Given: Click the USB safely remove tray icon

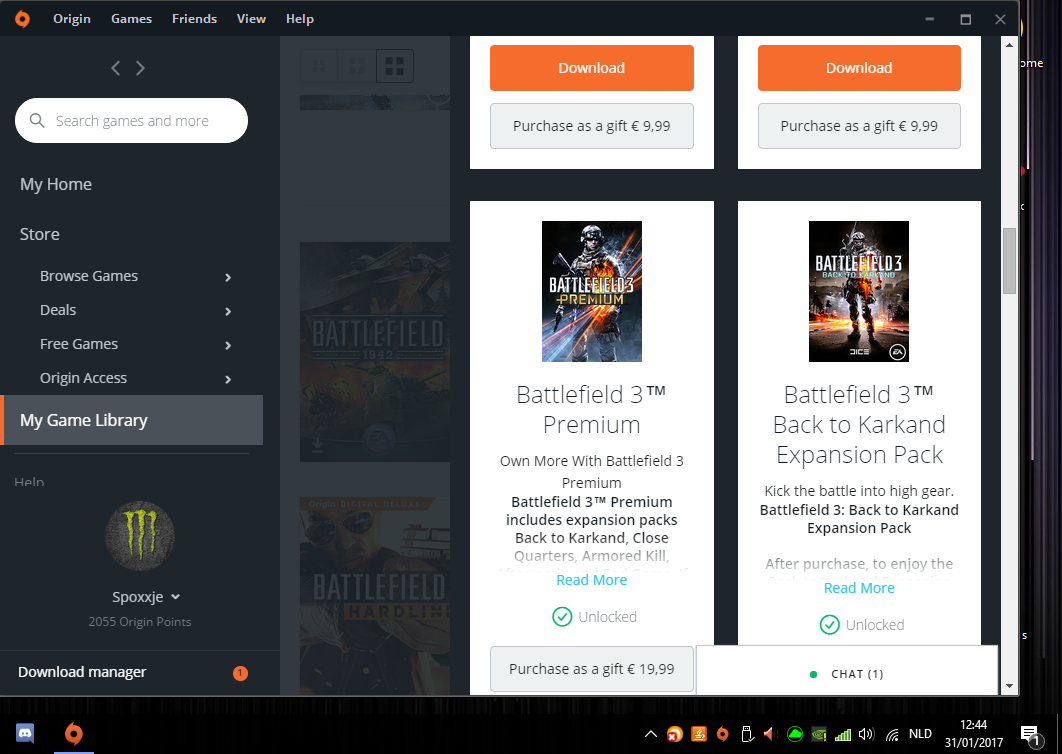Looking at the screenshot, I should [x=747, y=734].
